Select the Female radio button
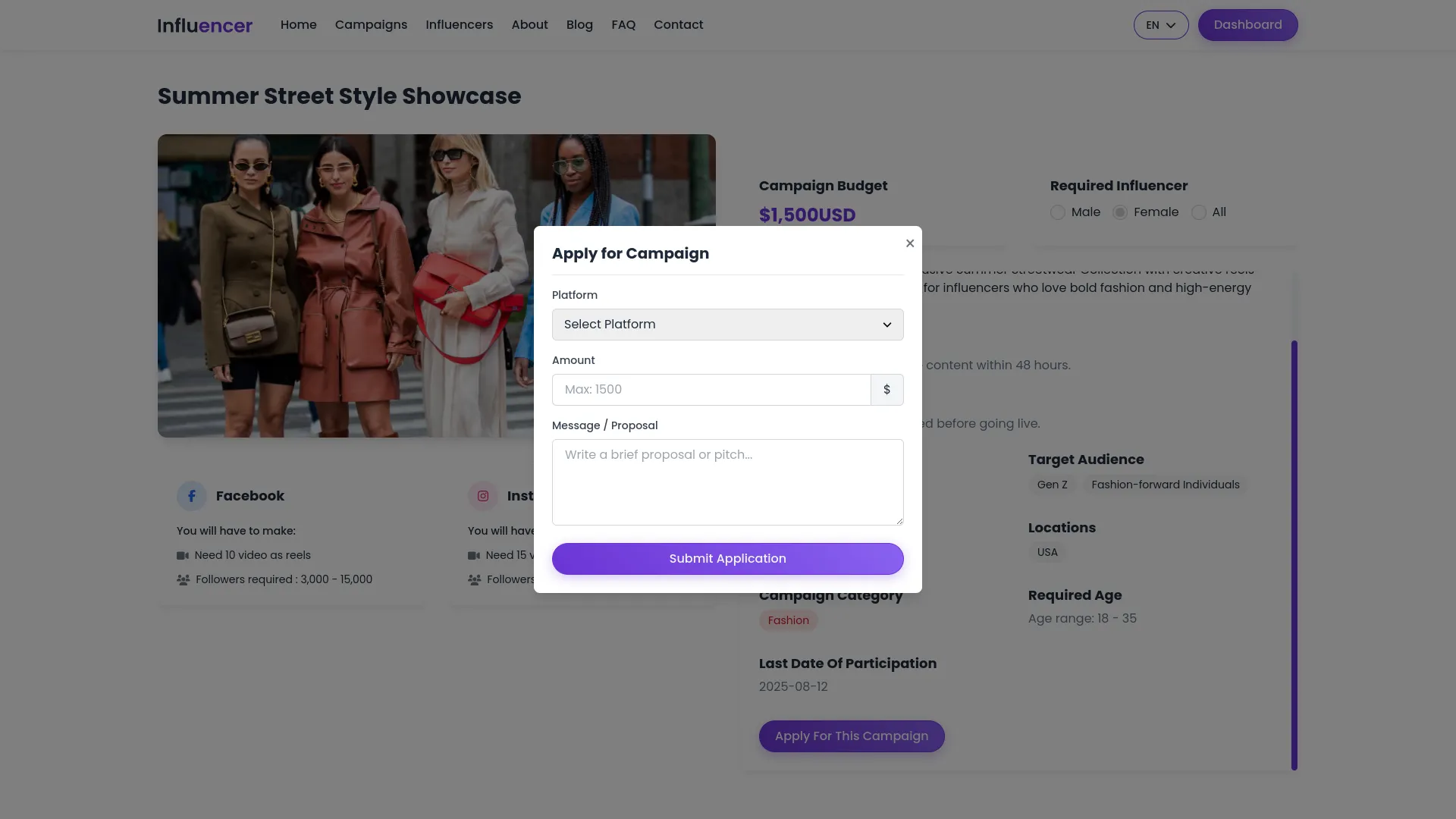The image size is (1456, 819). (1120, 212)
